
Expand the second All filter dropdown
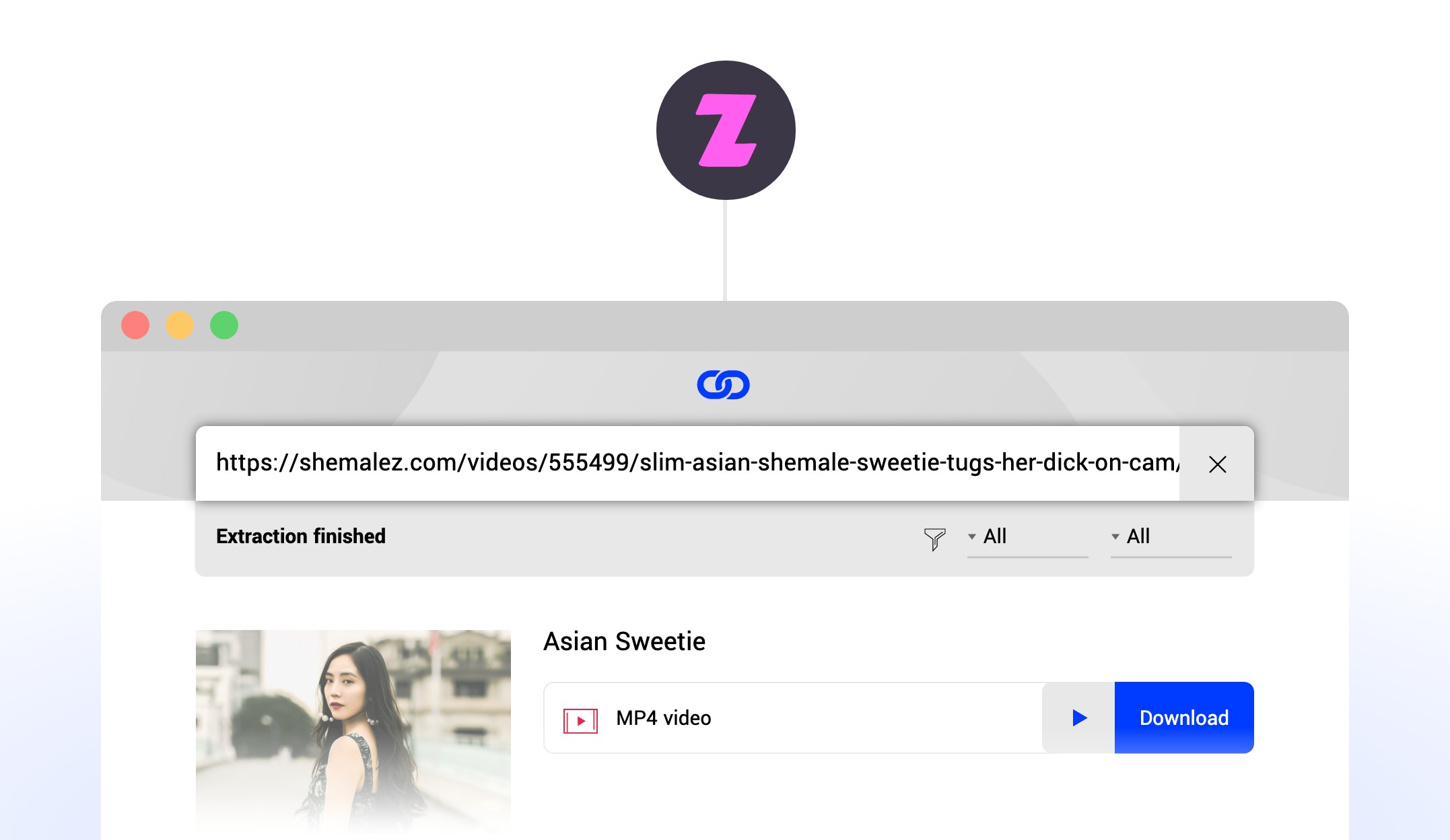coord(1139,536)
